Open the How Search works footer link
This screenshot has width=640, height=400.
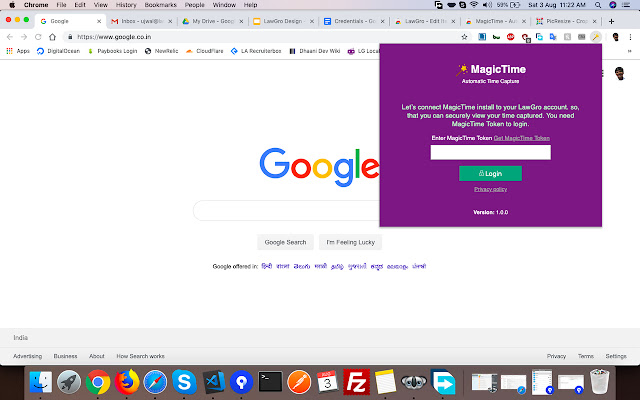coord(140,356)
